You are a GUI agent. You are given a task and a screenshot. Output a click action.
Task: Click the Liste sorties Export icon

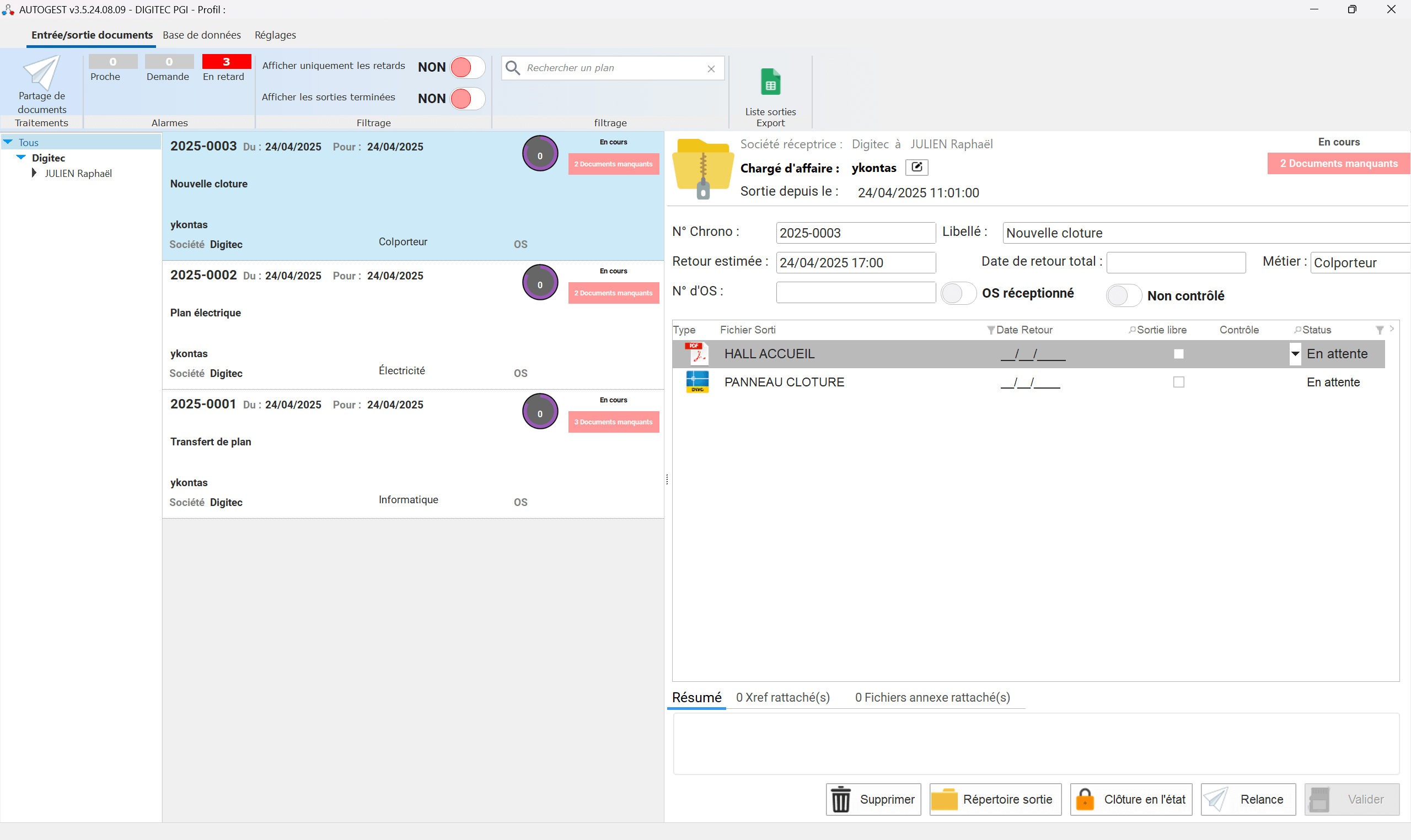tap(770, 82)
